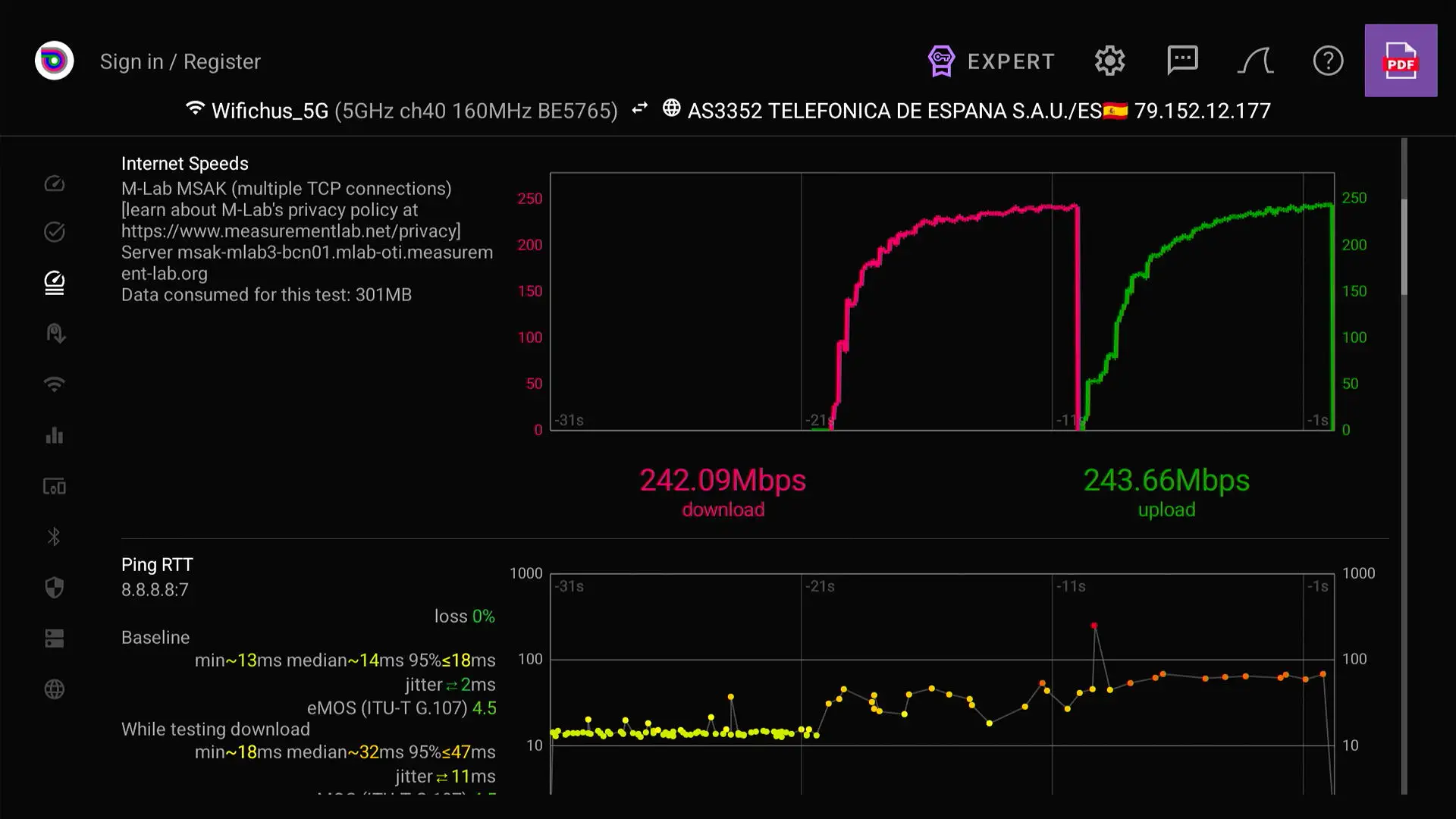Viewport: 1456px width, 819px height.
Task: Open the WiFi signal sidebar icon
Action: pyautogui.click(x=55, y=384)
